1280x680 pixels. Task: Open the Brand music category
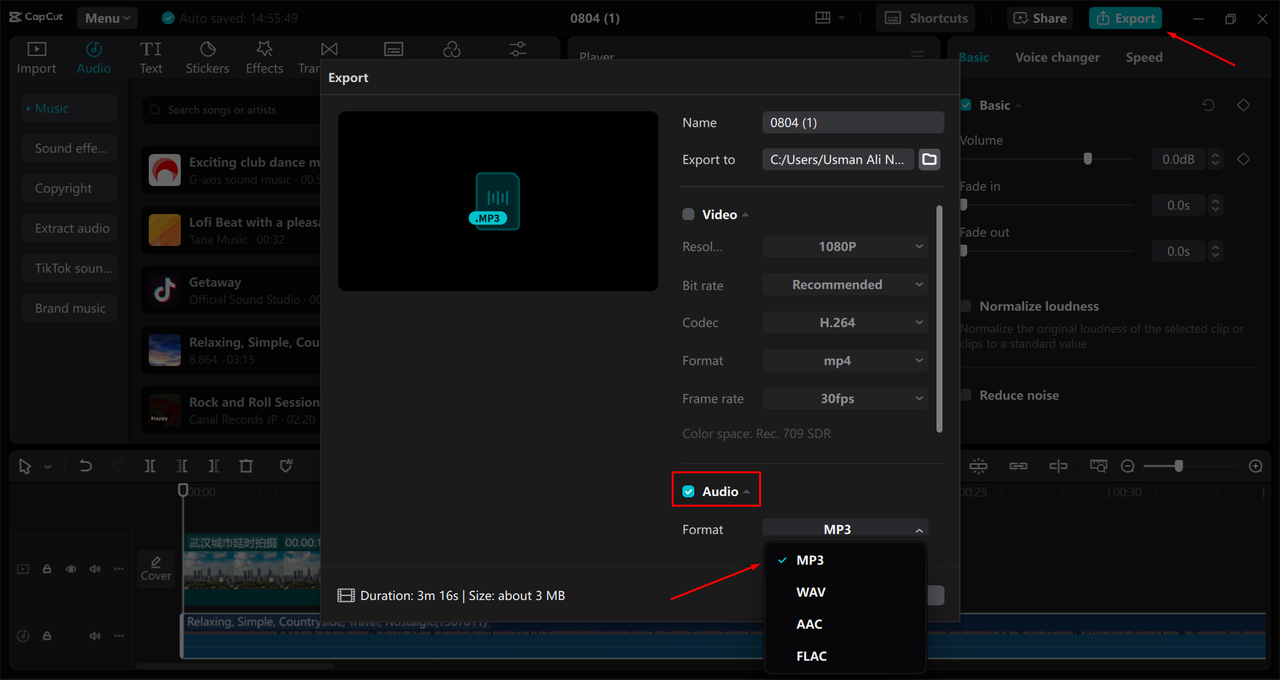tap(70, 308)
